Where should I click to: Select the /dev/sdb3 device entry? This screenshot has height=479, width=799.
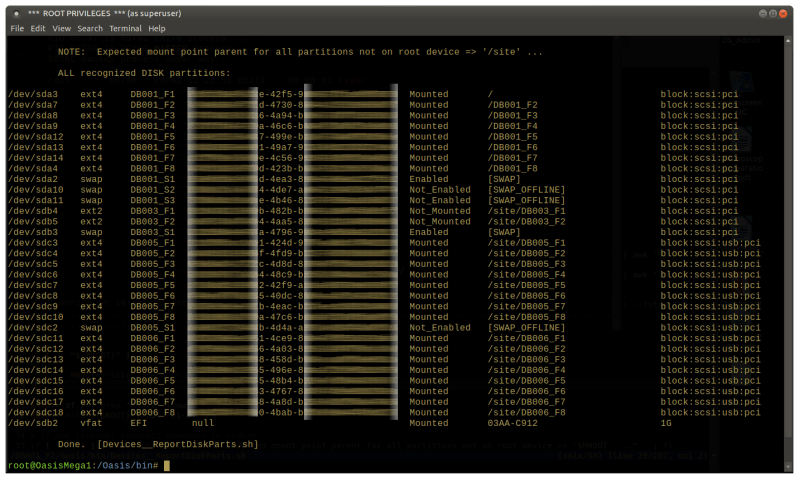coord(33,232)
